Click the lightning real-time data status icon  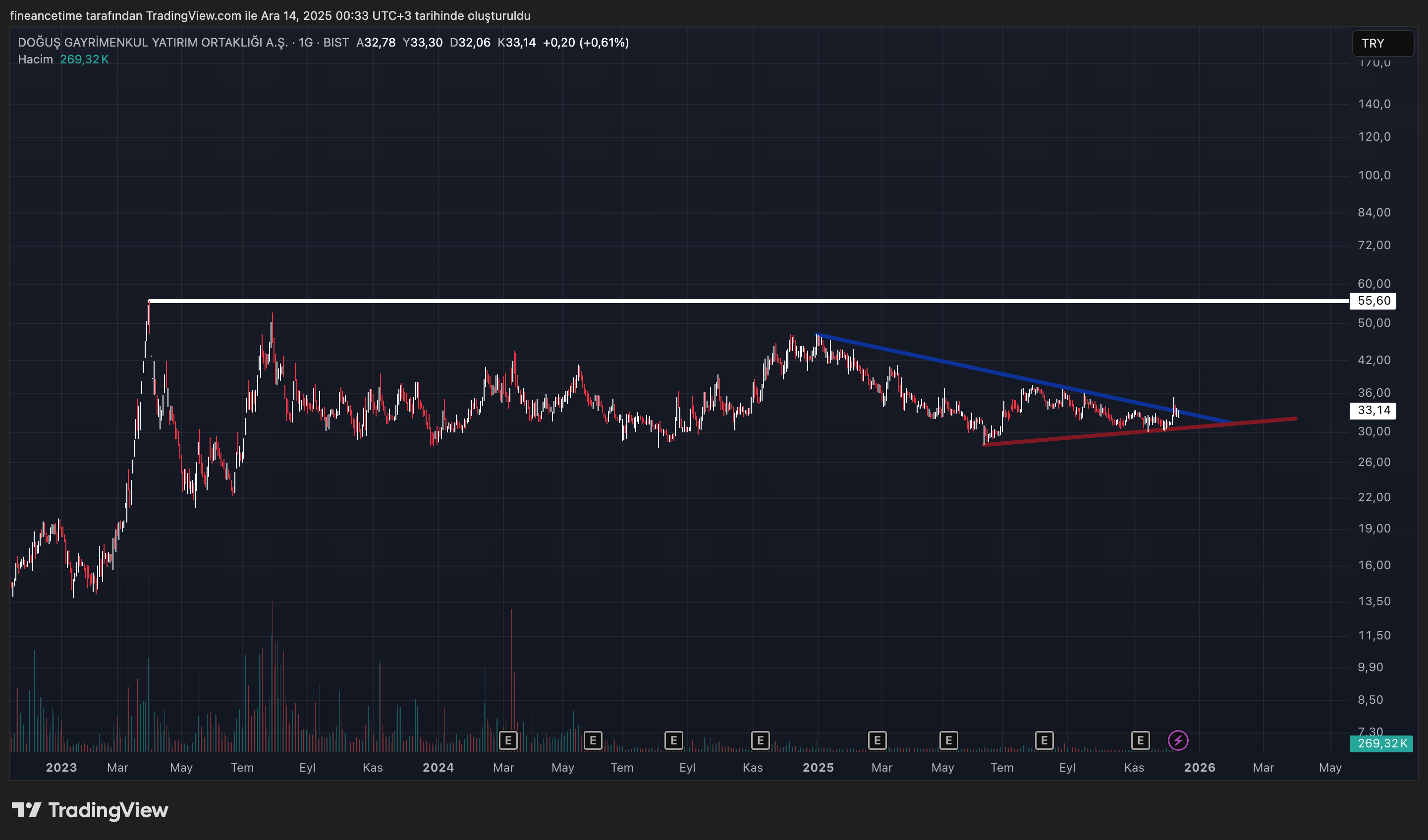pos(1179,740)
